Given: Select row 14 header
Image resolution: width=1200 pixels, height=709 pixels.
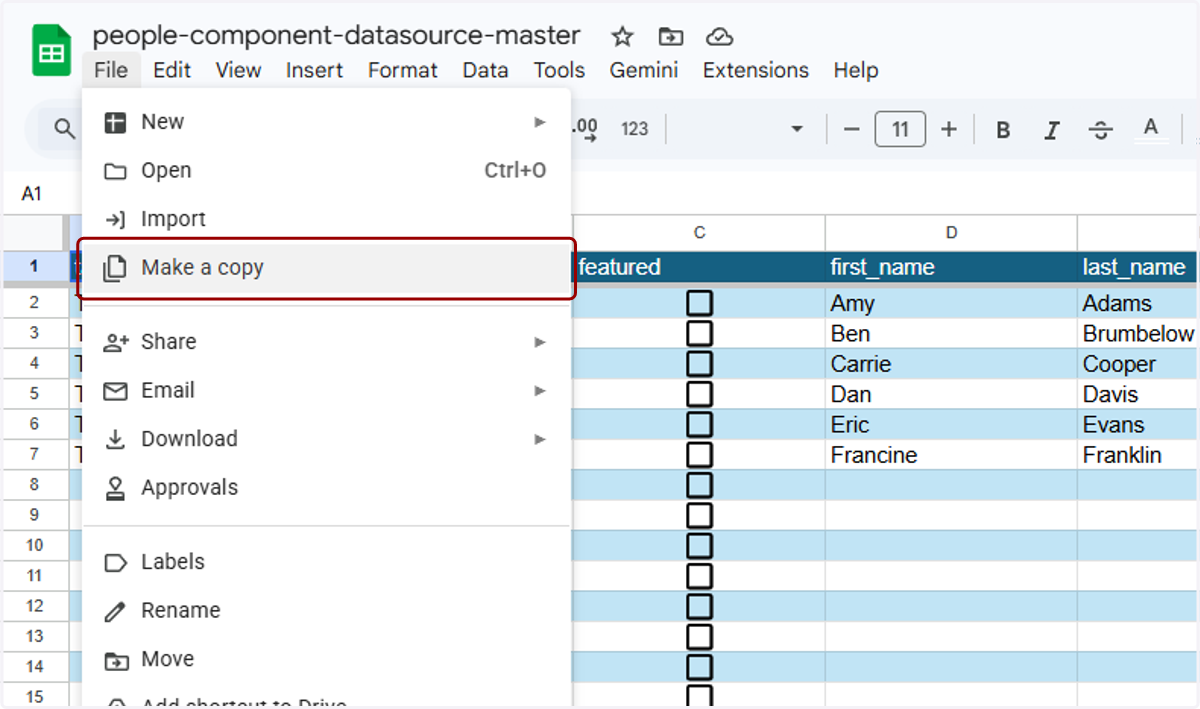Looking at the screenshot, I should click(35, 666).
